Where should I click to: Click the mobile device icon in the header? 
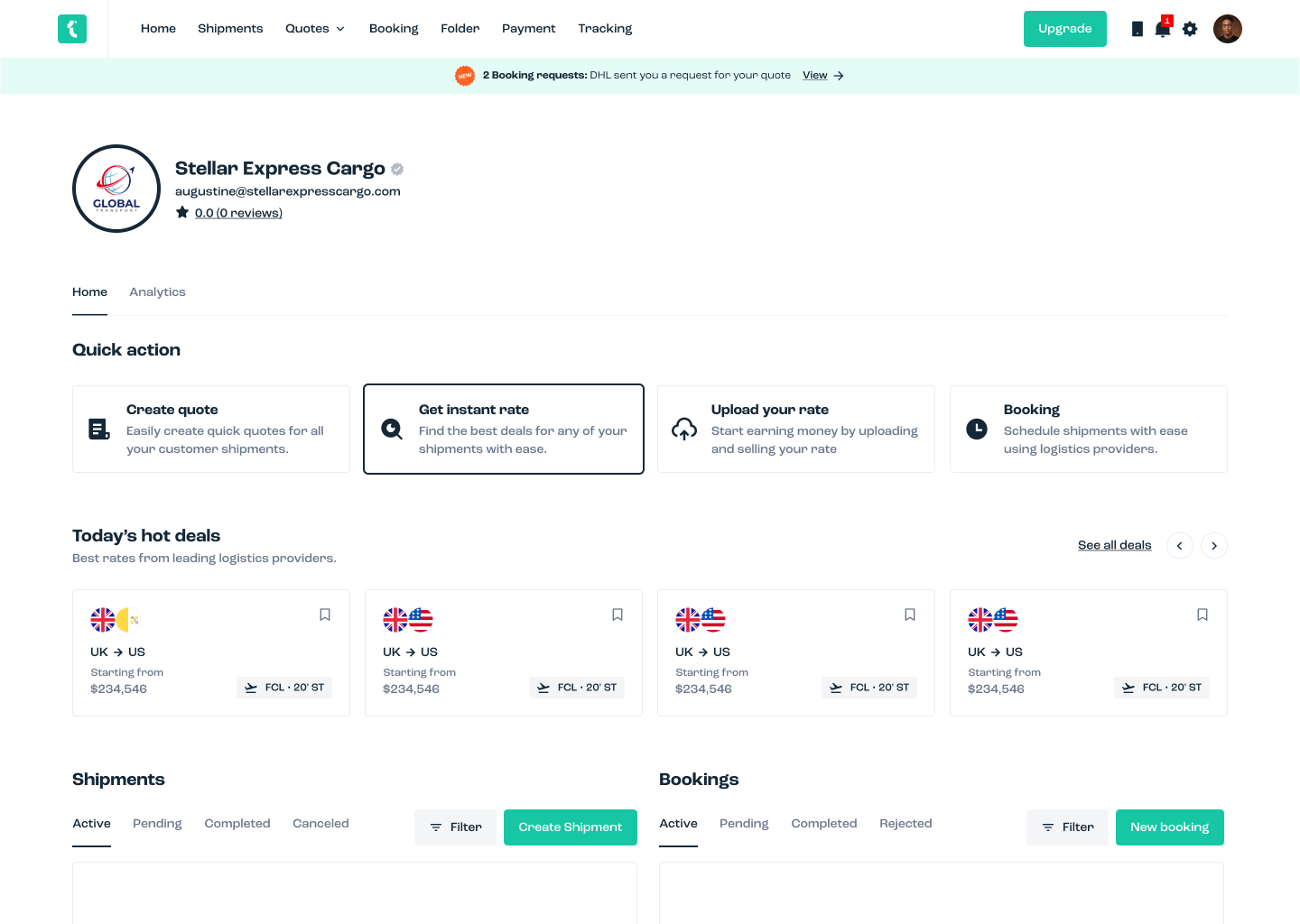click(1137, 29)
